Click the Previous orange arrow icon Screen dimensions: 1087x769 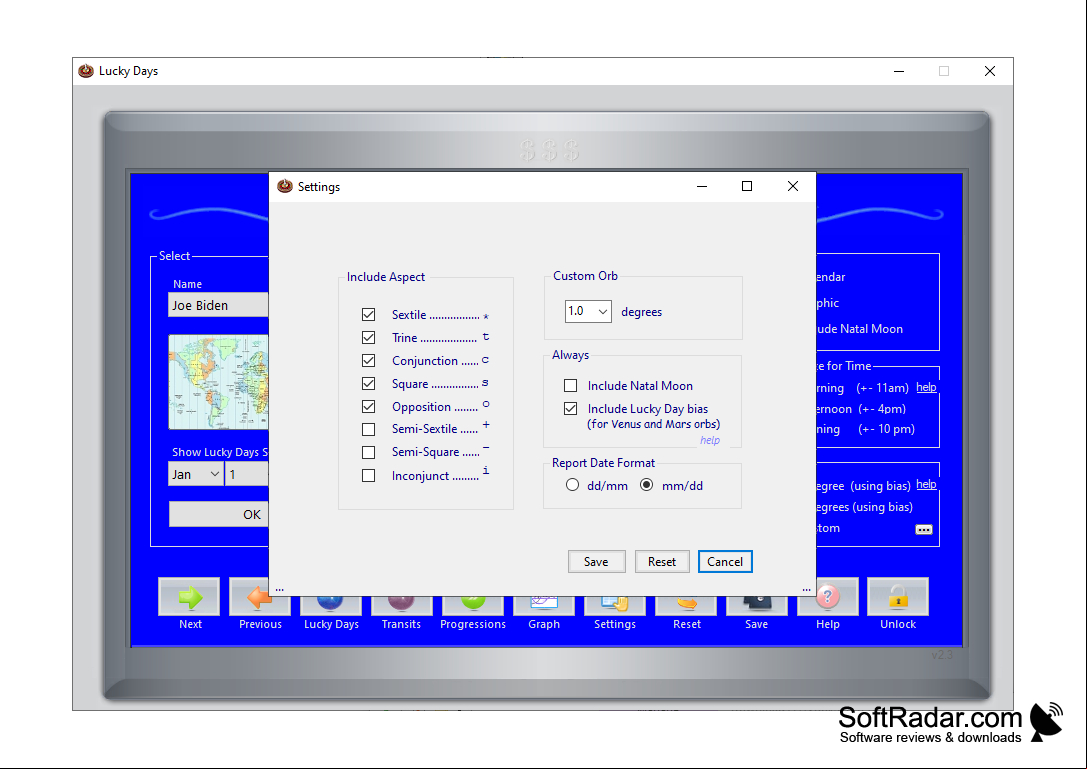(x=260, y=597)
